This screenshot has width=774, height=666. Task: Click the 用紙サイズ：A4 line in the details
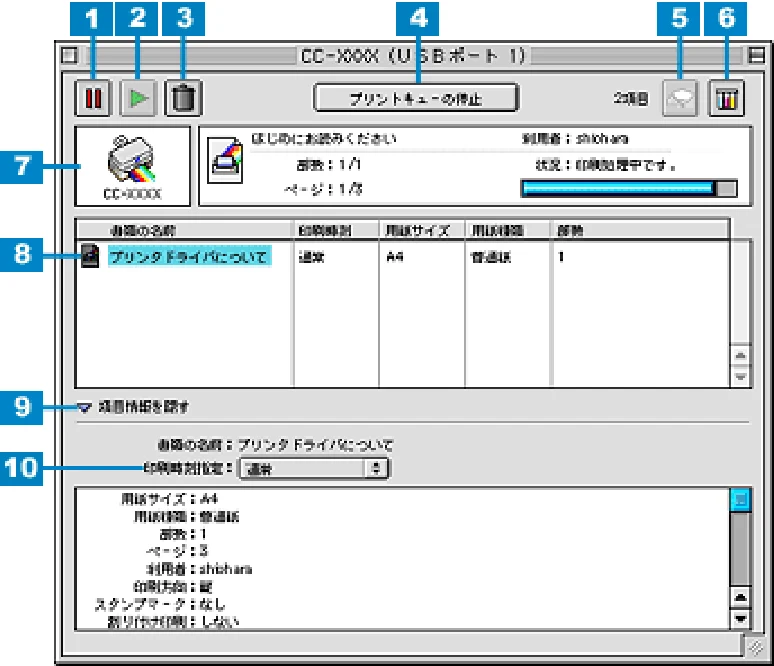pyautogui.click(x=169, y=499)
